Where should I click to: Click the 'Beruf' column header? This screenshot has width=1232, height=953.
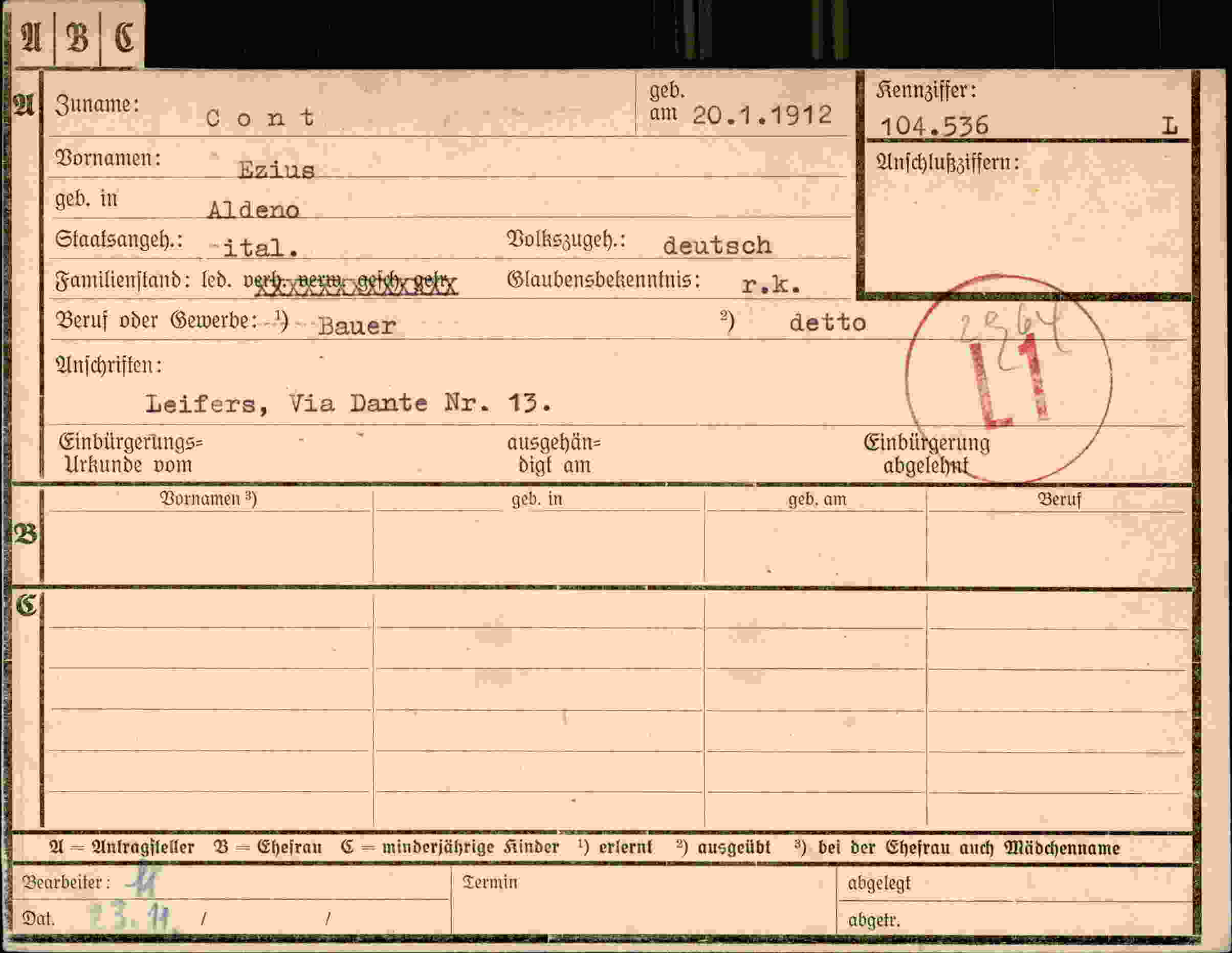1059,500
